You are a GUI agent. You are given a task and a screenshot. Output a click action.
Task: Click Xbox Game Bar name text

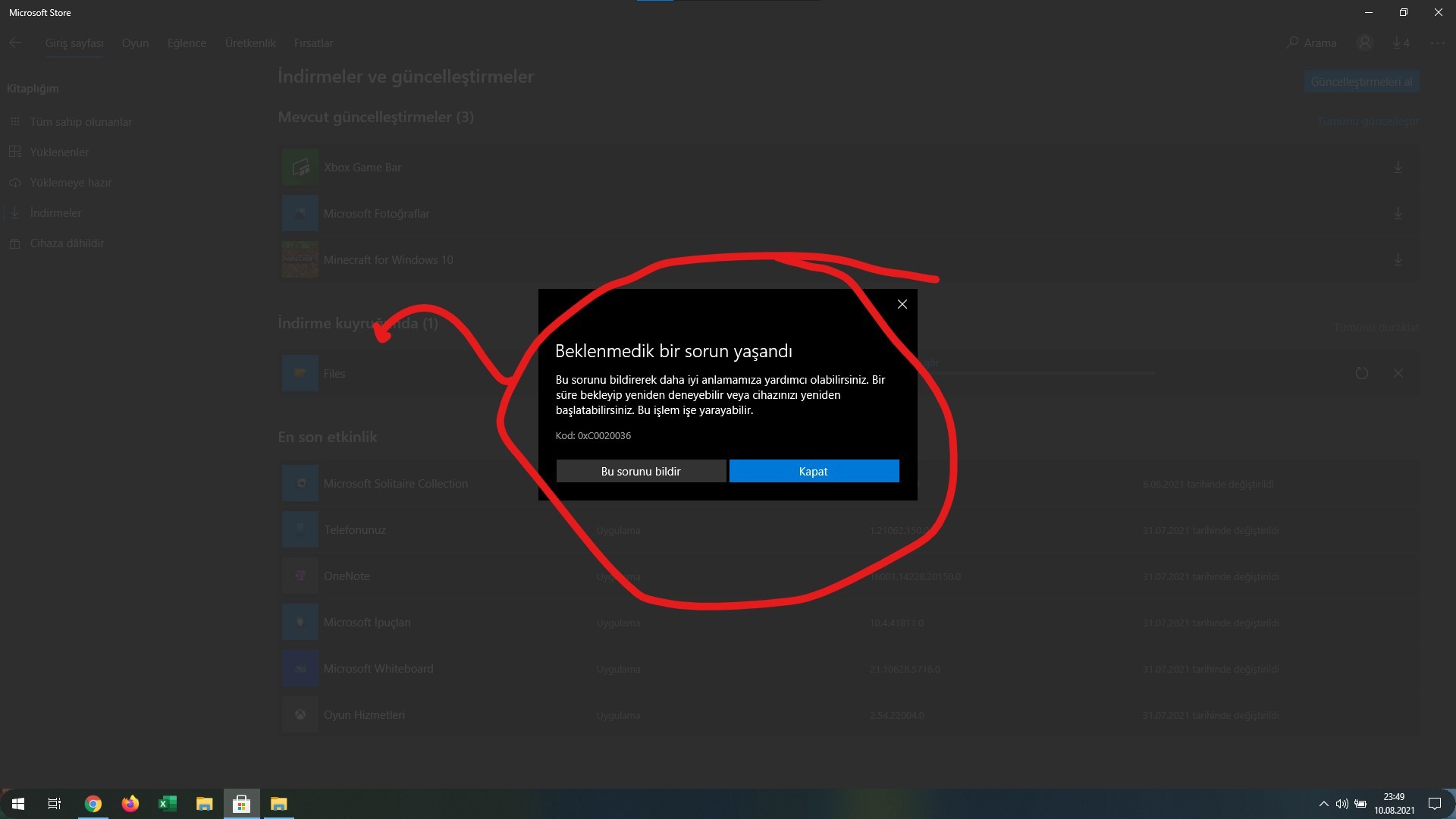[362, 168]
